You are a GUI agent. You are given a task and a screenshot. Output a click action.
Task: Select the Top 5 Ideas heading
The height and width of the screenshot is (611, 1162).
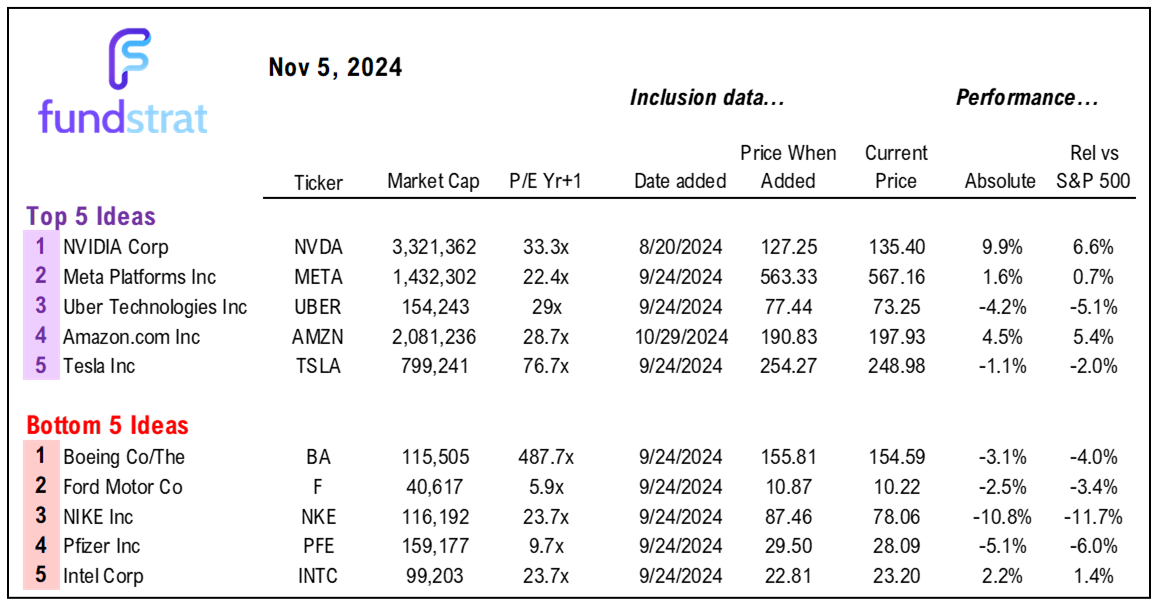tap(91, 217)
